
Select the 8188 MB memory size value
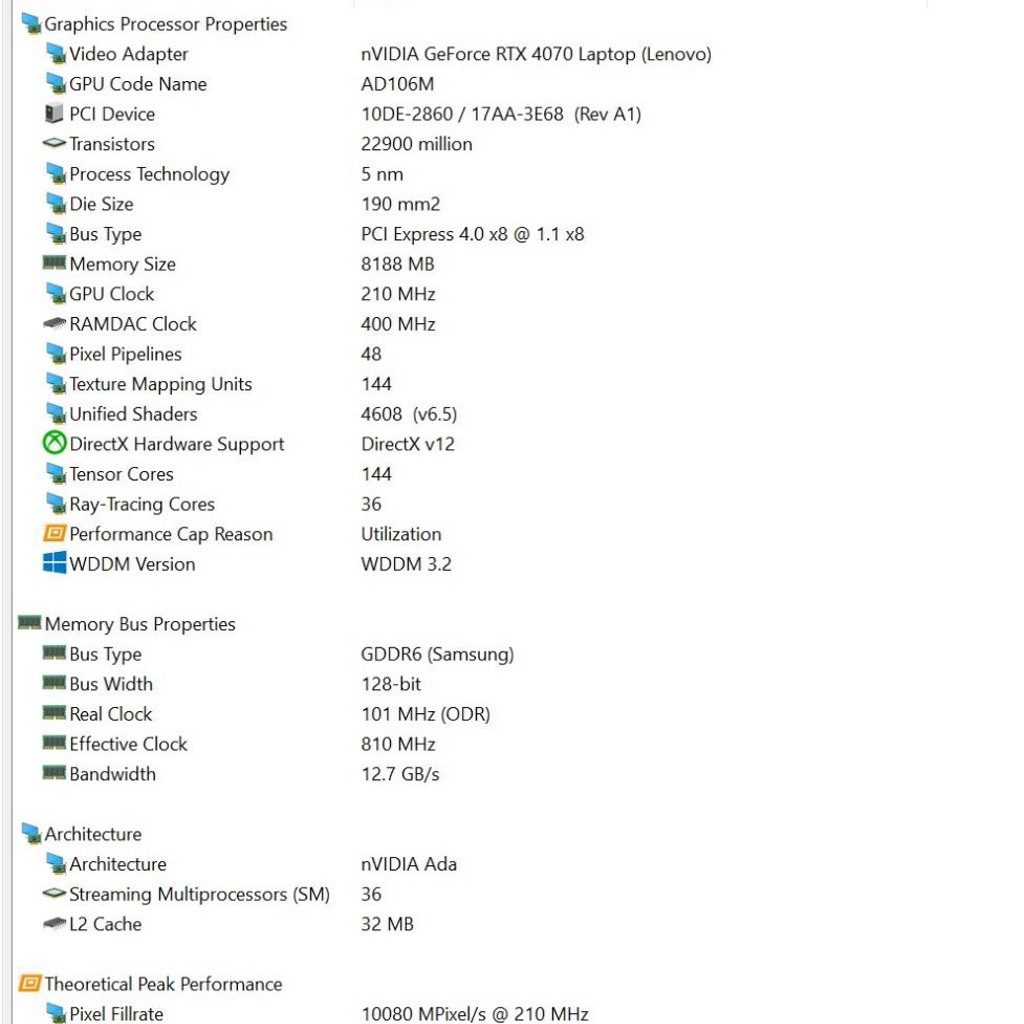click(397, 264)
